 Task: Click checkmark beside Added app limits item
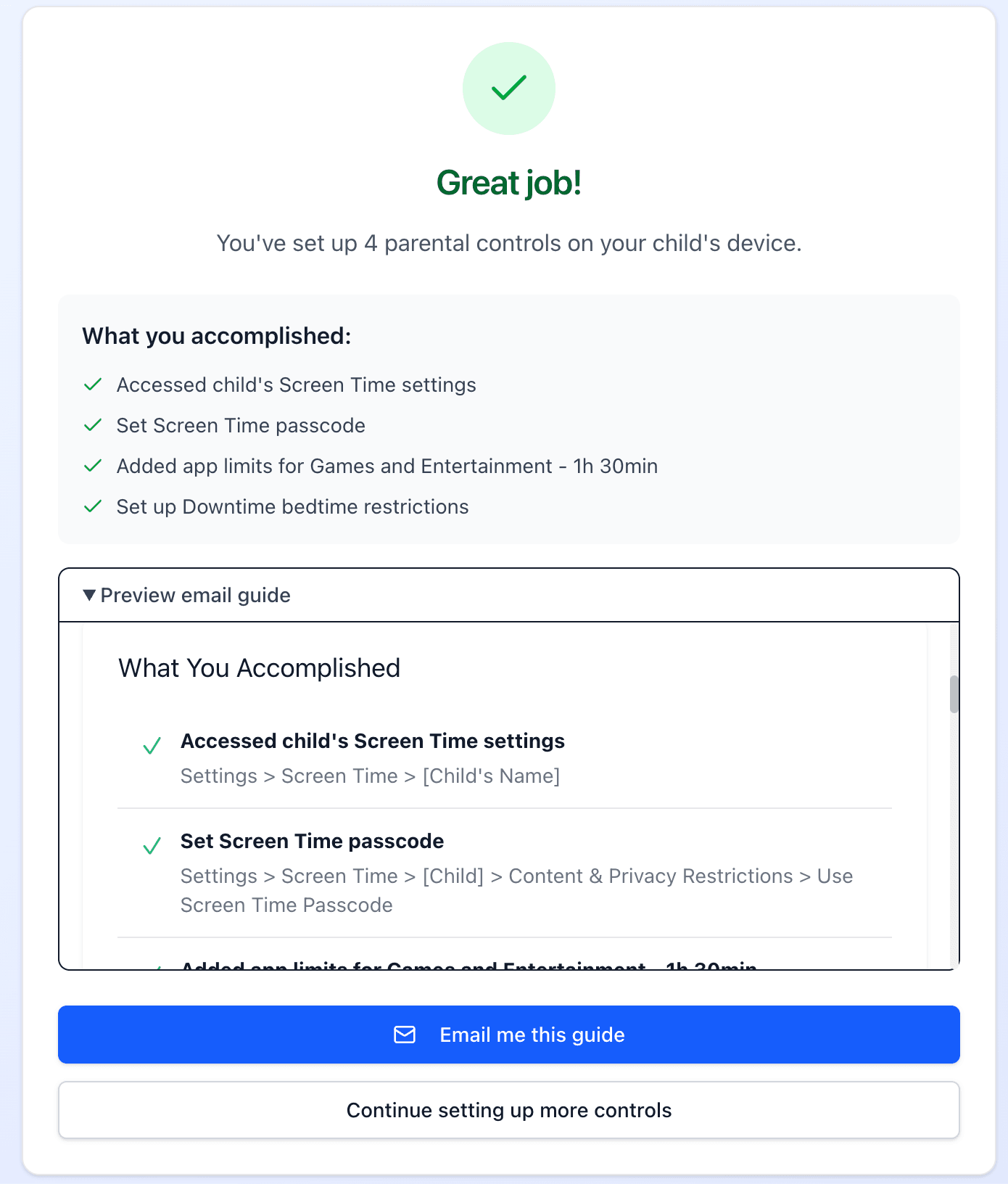tap(93, 466)
